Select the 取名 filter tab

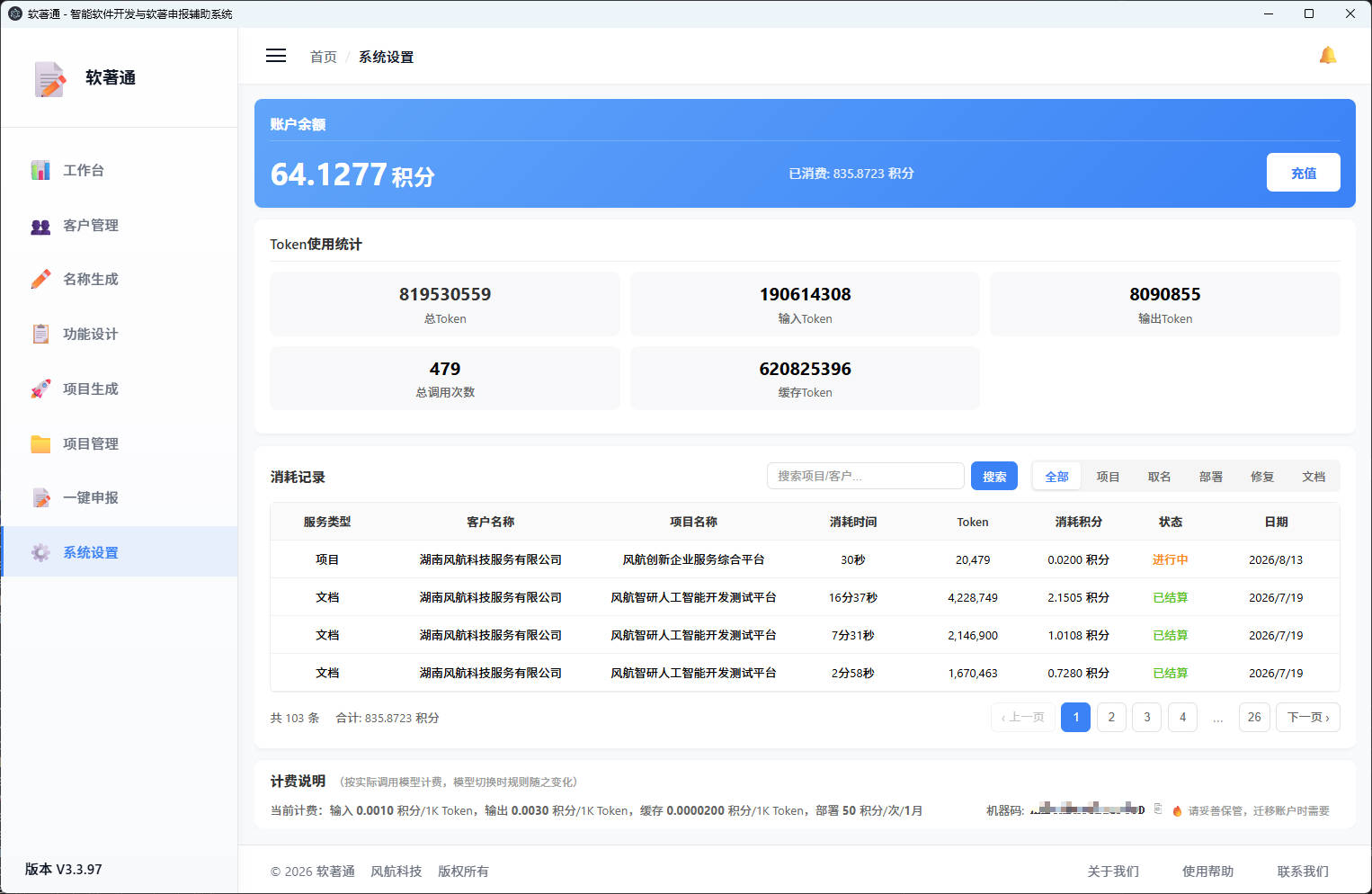1159,477
